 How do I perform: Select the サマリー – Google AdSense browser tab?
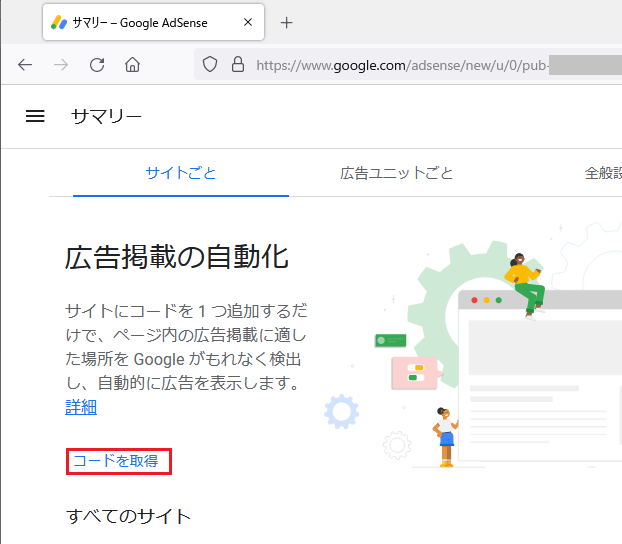140,22
